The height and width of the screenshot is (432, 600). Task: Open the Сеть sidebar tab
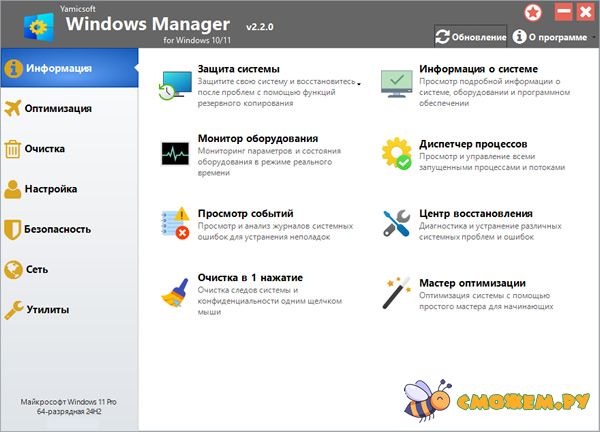click(37, 269)
